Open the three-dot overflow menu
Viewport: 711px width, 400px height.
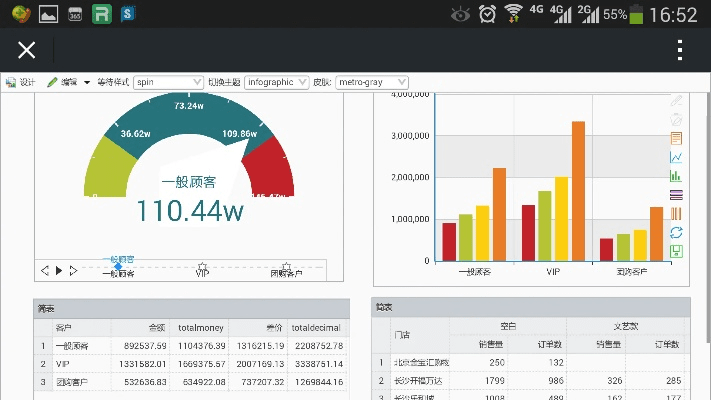(x=680, y=50)
